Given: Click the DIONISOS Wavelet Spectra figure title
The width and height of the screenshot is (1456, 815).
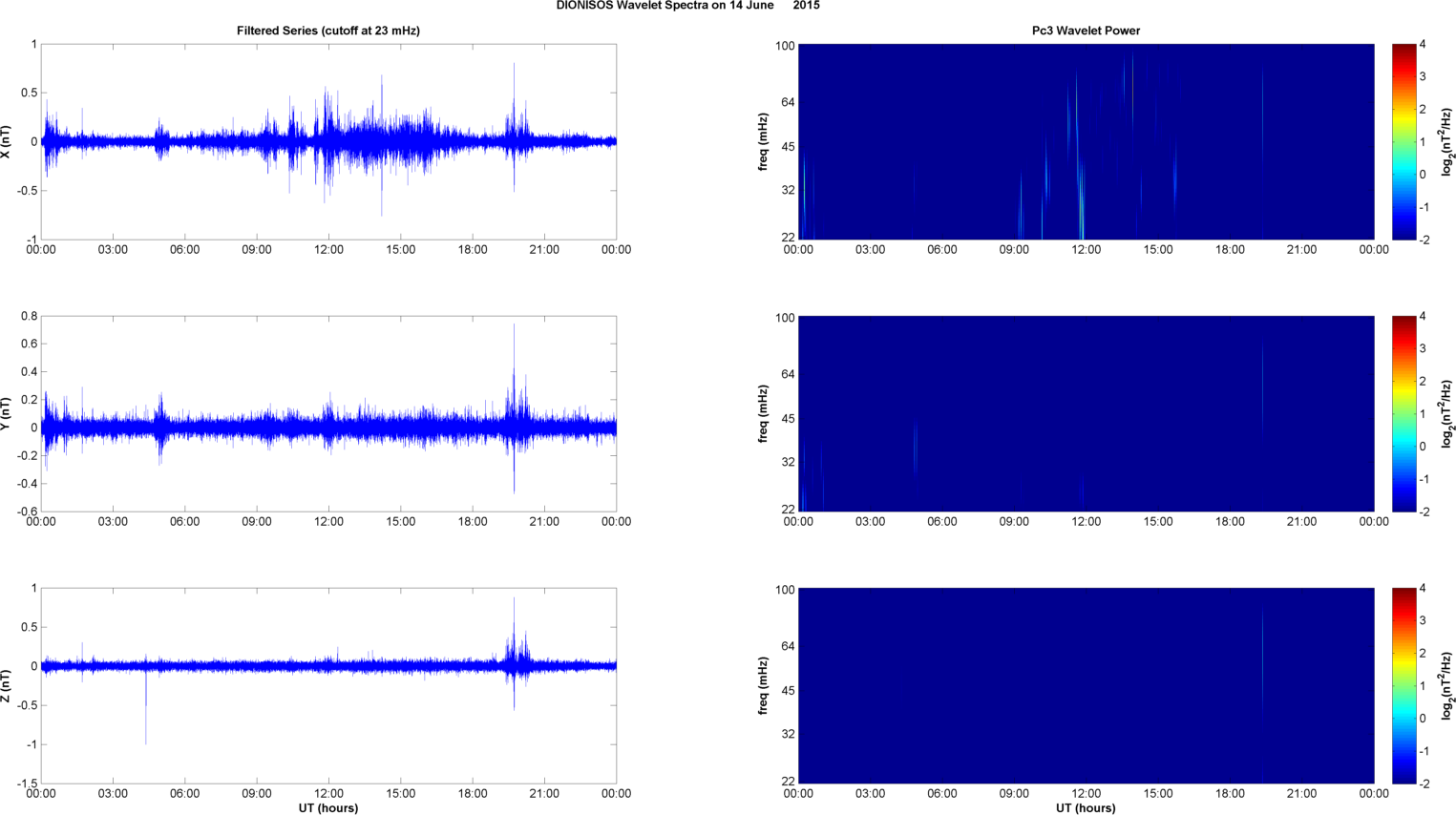Looking at the screenshot, I should tap(687, 6).
